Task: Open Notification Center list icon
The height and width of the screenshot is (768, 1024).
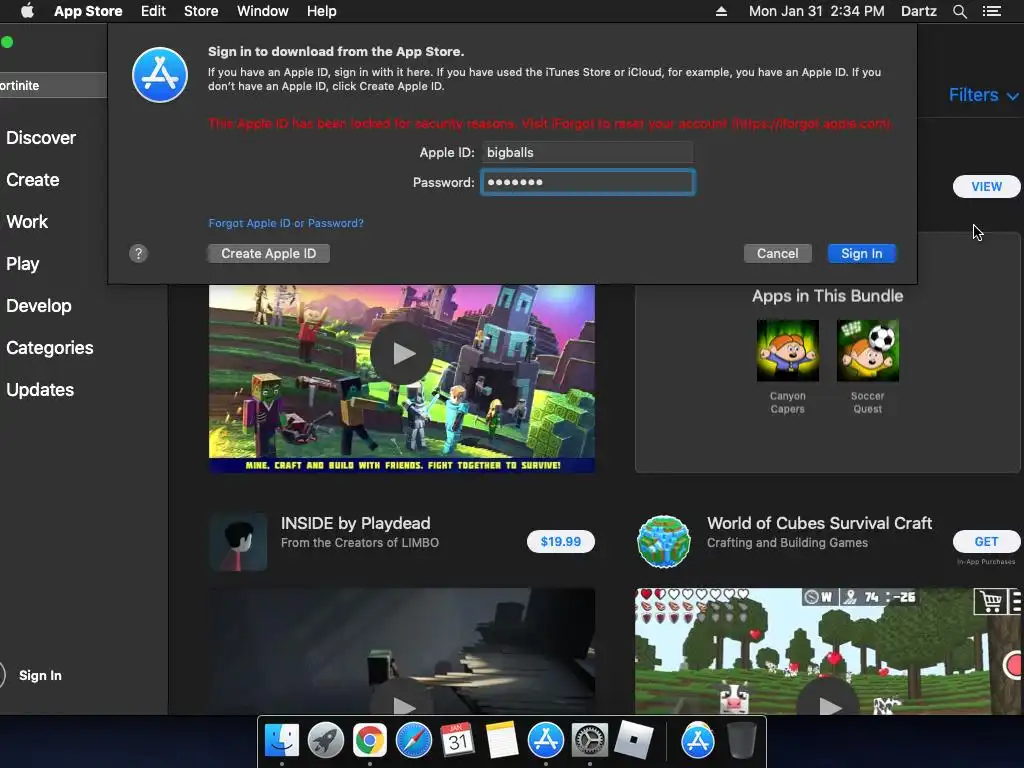Action: [x=992, y=11]
